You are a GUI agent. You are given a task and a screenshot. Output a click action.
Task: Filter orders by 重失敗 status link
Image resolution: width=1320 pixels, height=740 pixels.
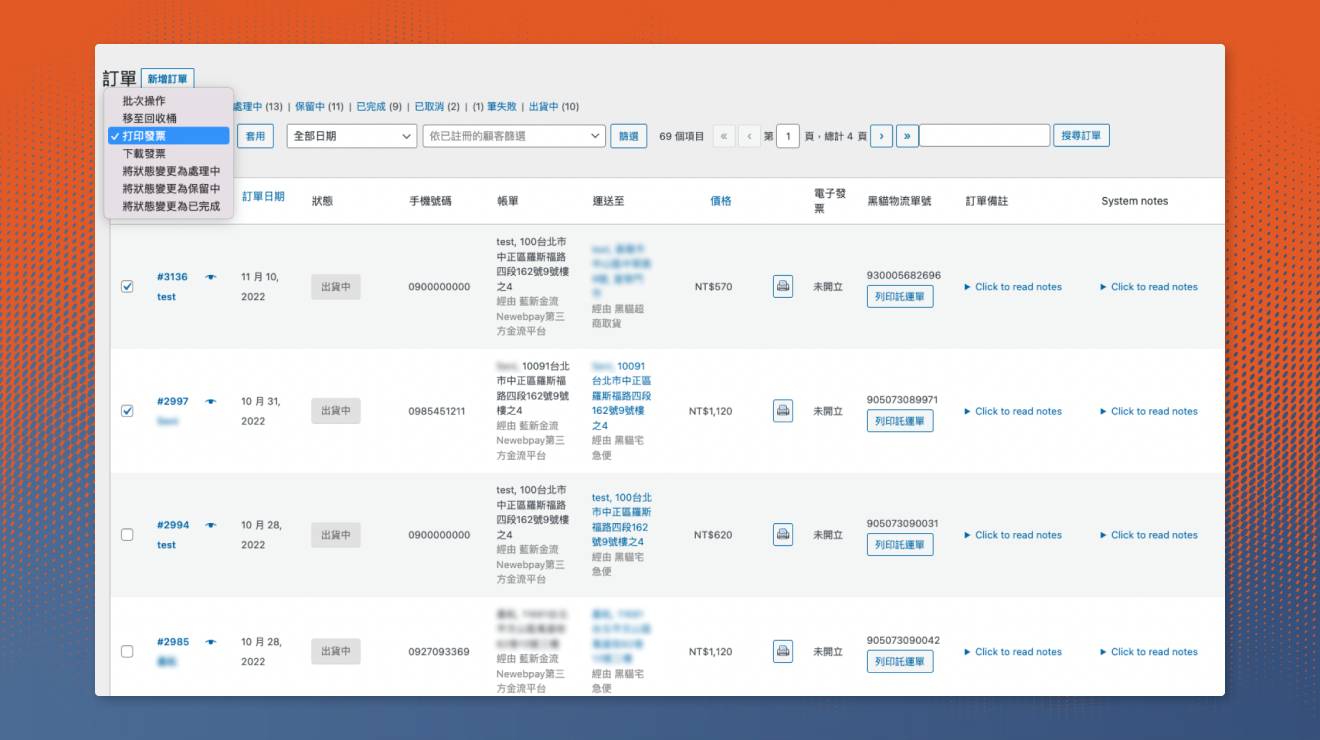502,107
